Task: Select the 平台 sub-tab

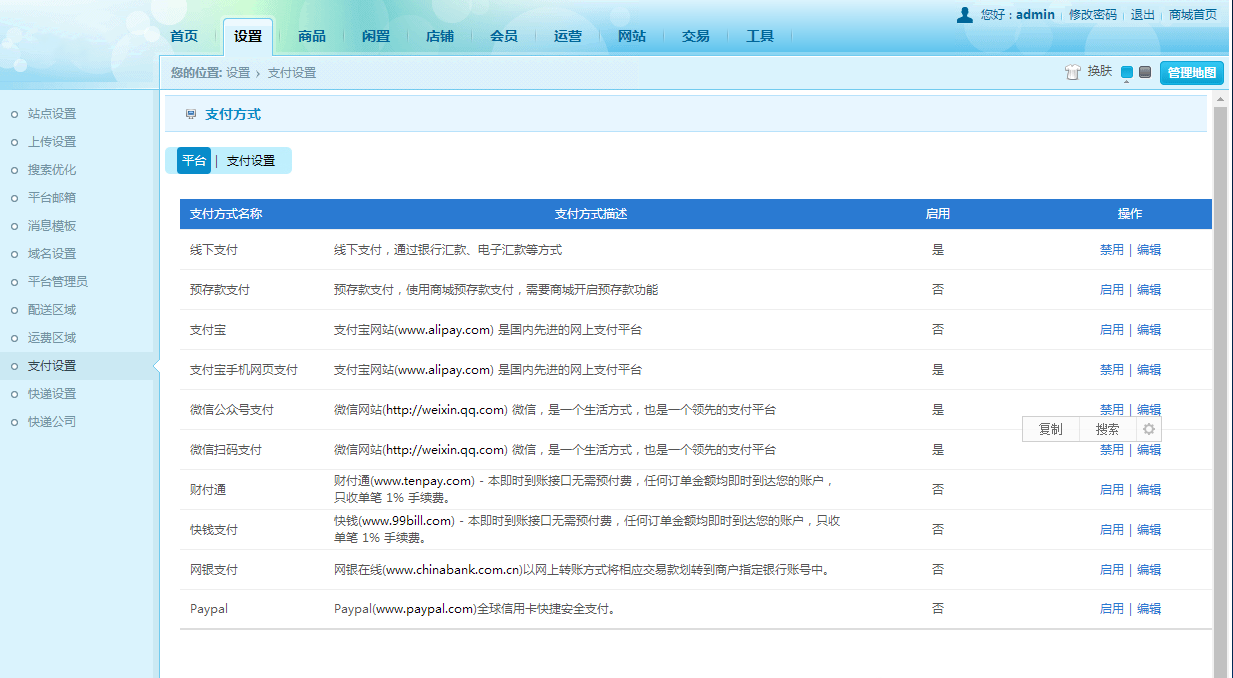Action: click(194, 161)
